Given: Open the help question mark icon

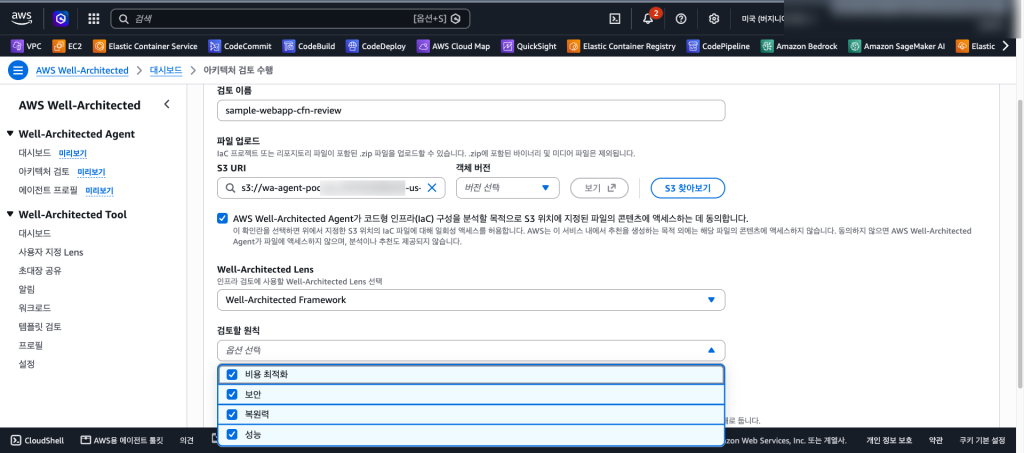Looking at the screenshot, I should click(x=681, y=19).
